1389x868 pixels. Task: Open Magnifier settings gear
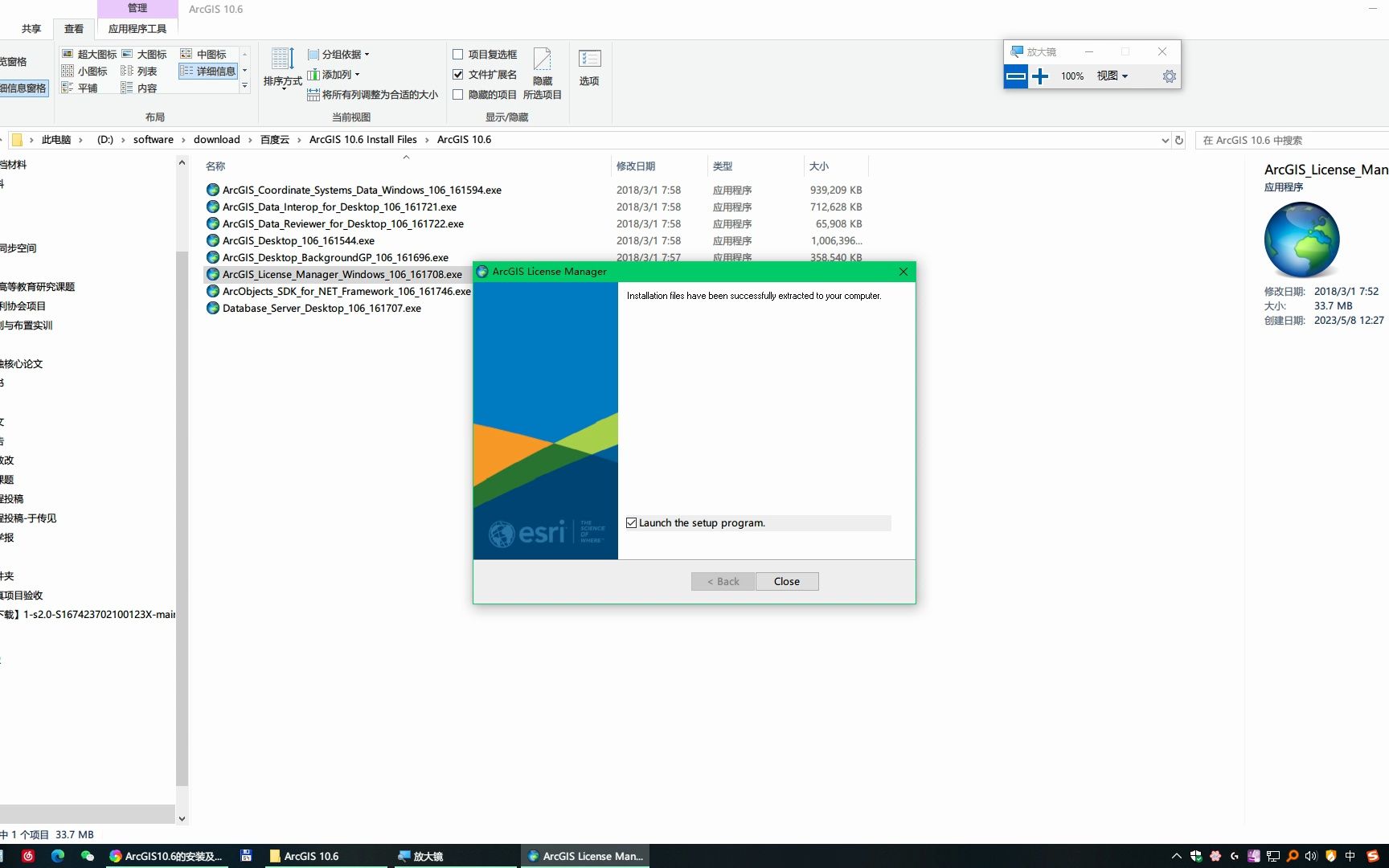tap(1170, 76)
